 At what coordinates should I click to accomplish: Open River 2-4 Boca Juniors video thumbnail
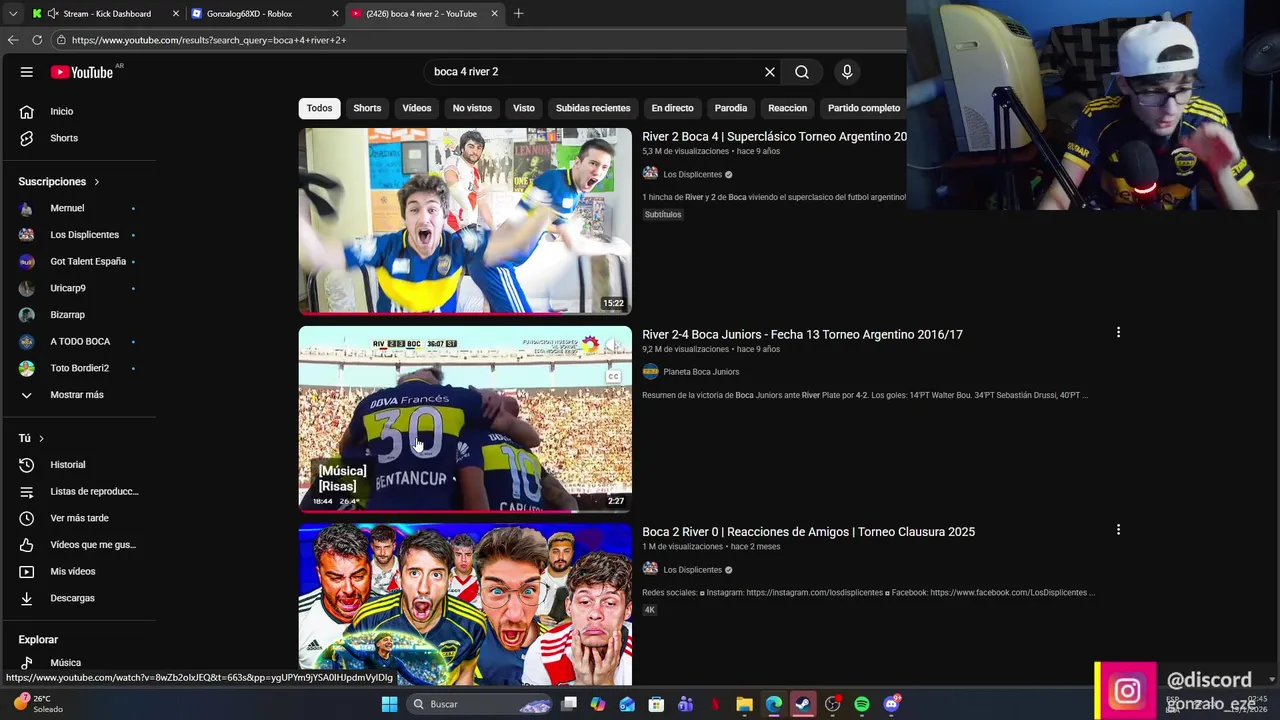point(465,418)
